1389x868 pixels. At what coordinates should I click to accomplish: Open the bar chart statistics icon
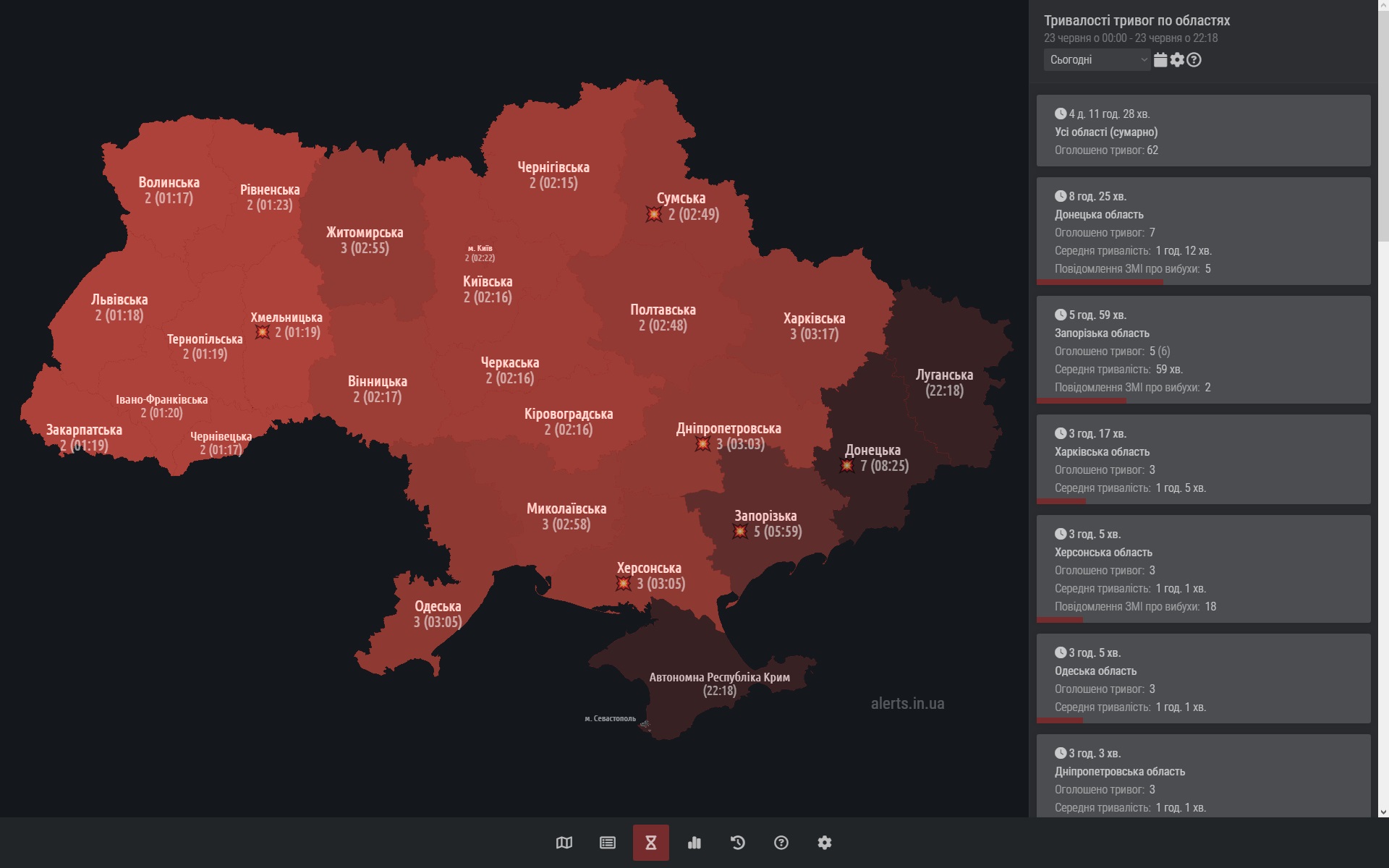pos(694,843)
